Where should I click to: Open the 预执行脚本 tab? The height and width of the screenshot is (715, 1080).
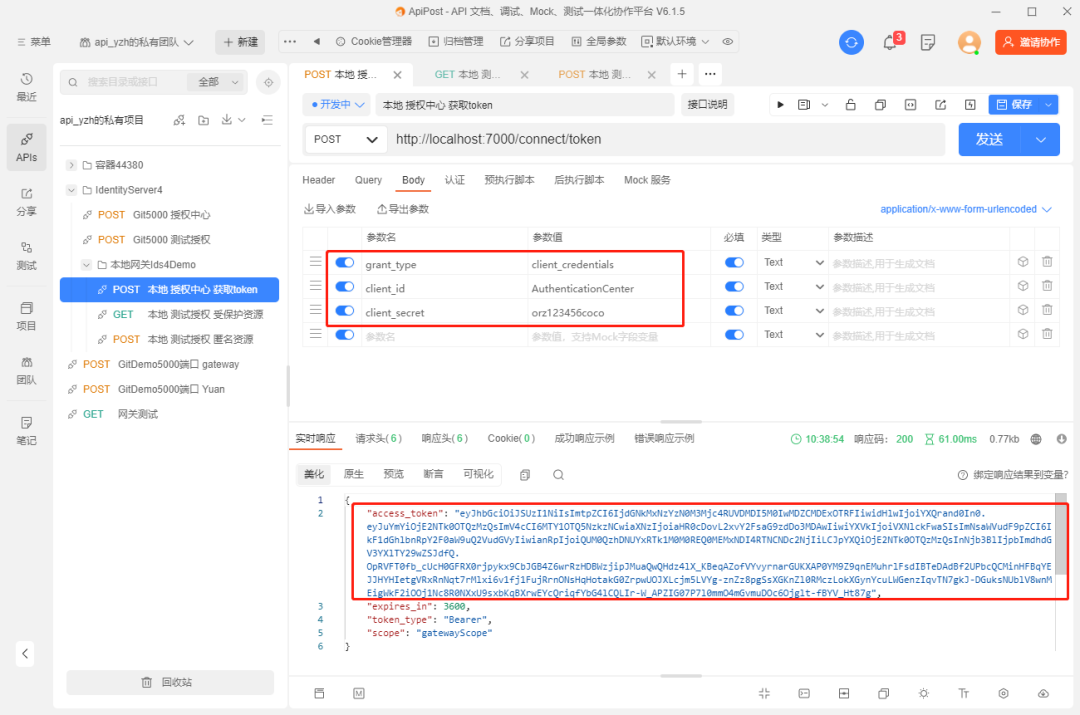point(509,180)
